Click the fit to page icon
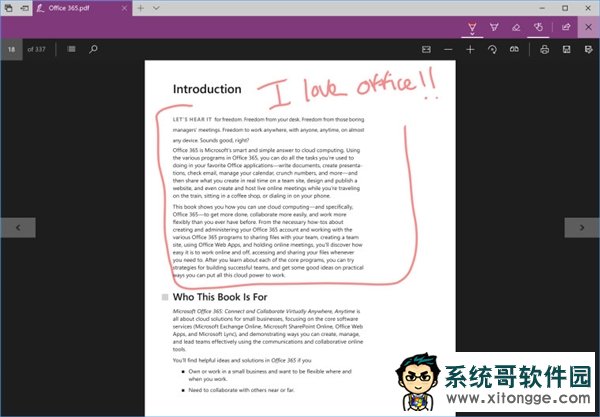 point(426,49)
